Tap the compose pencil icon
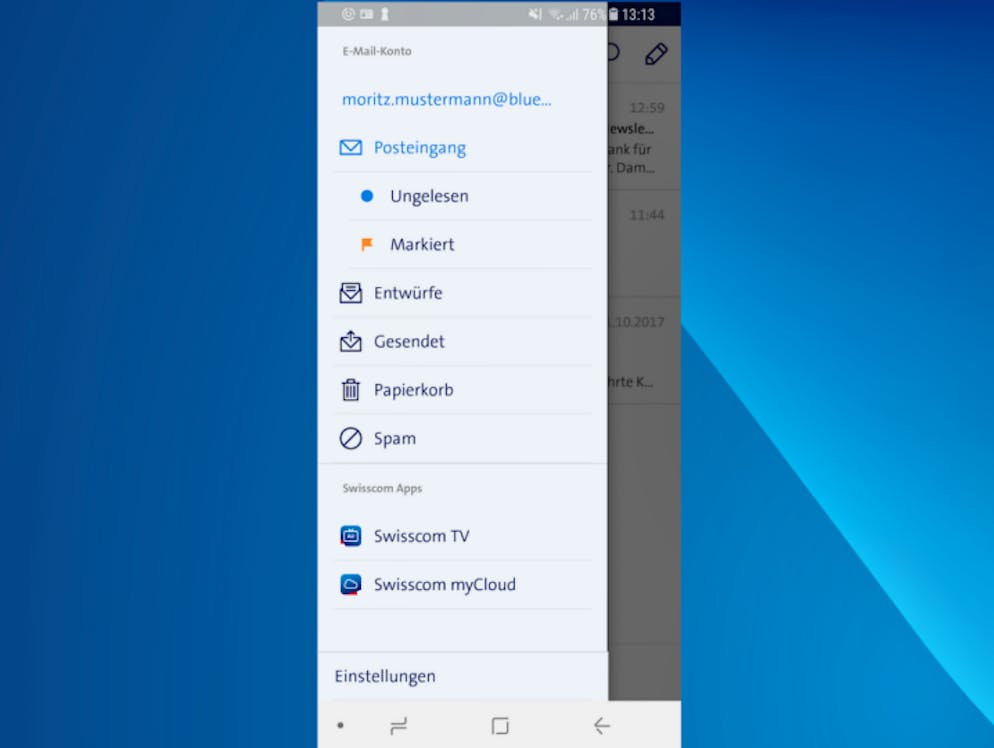The image size is (994, 748). point(656,54)
